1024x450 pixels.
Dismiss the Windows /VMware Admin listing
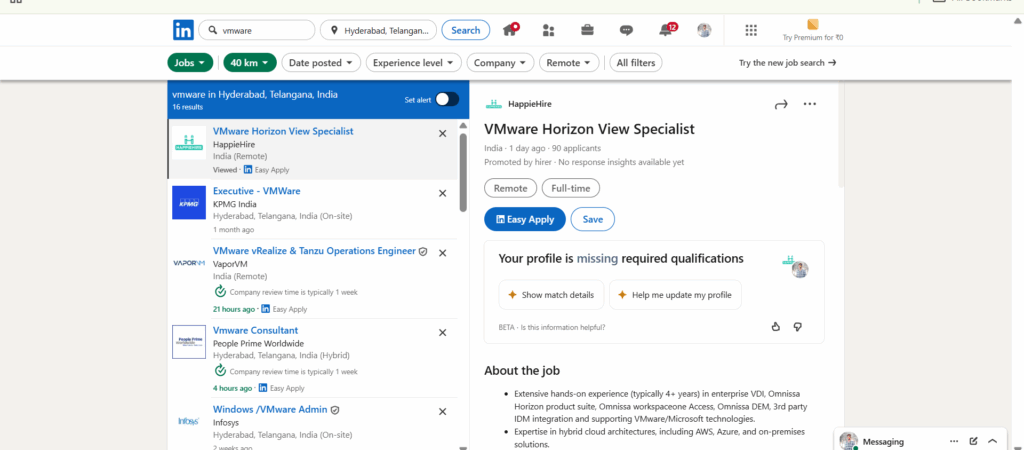[x=442, y=411]
